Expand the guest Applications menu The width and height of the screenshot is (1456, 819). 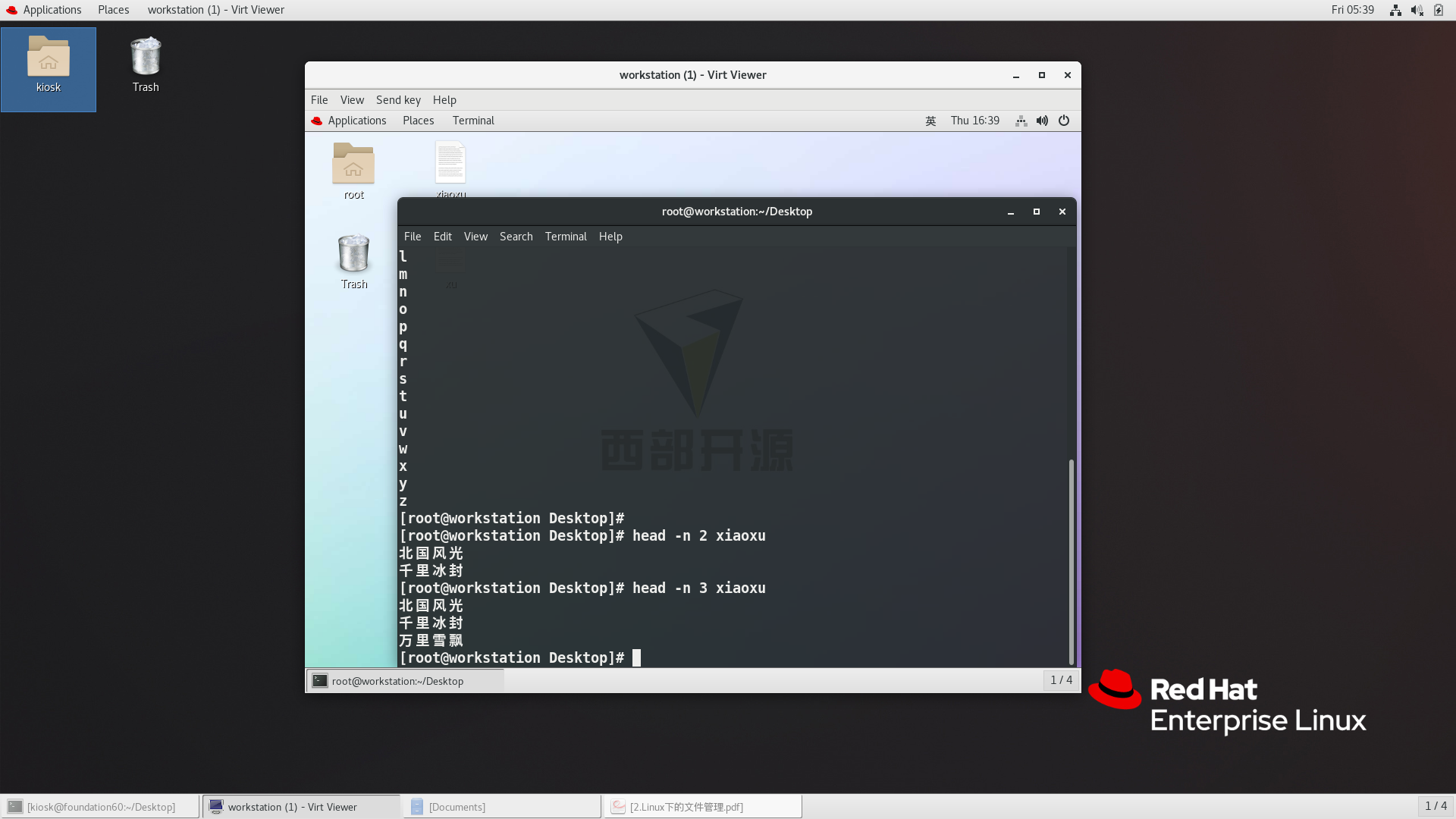356,121
